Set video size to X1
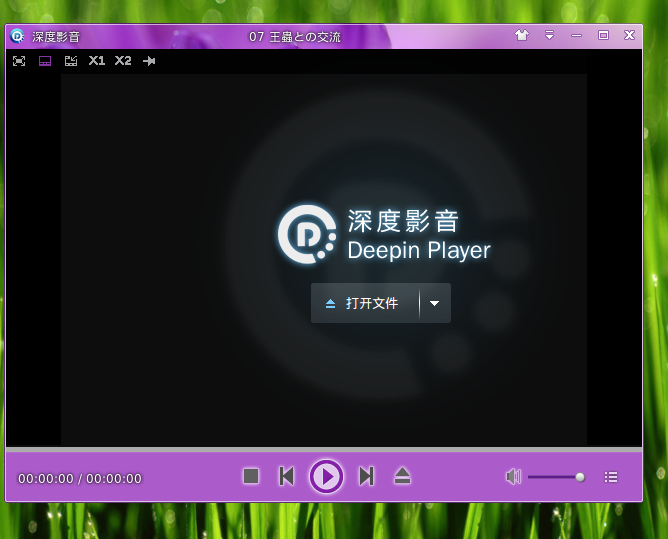This screenshot has width=668, height=539. point(97,61)
